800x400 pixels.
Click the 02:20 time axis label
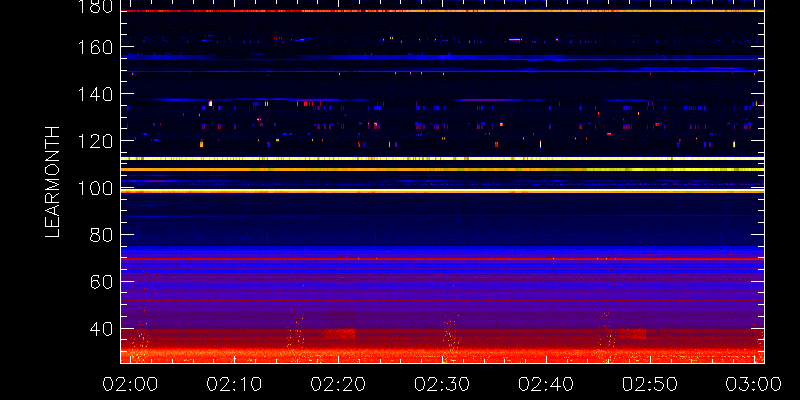coord(338,384)
